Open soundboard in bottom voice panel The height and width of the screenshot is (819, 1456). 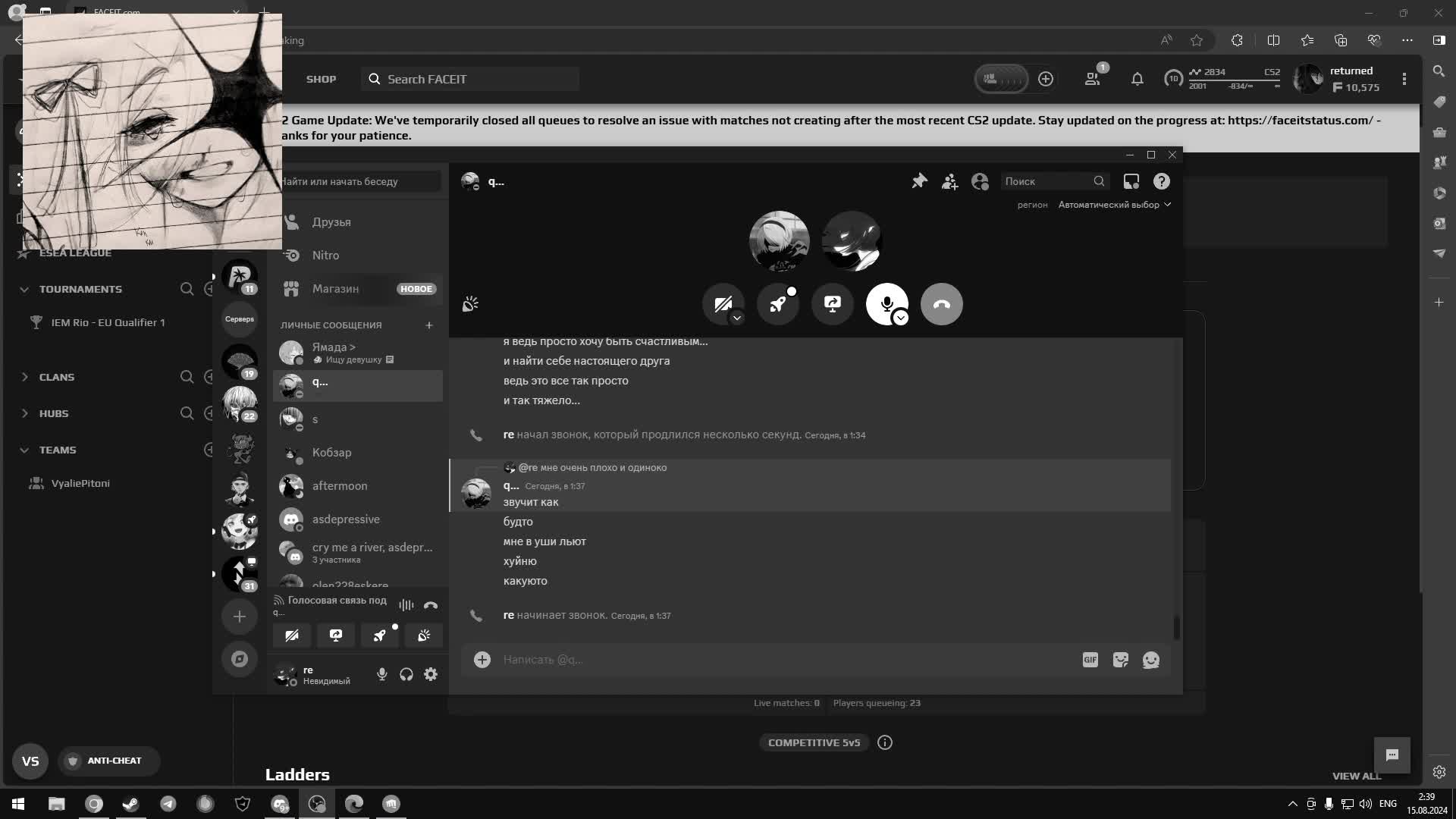click(x=424, y=635)
